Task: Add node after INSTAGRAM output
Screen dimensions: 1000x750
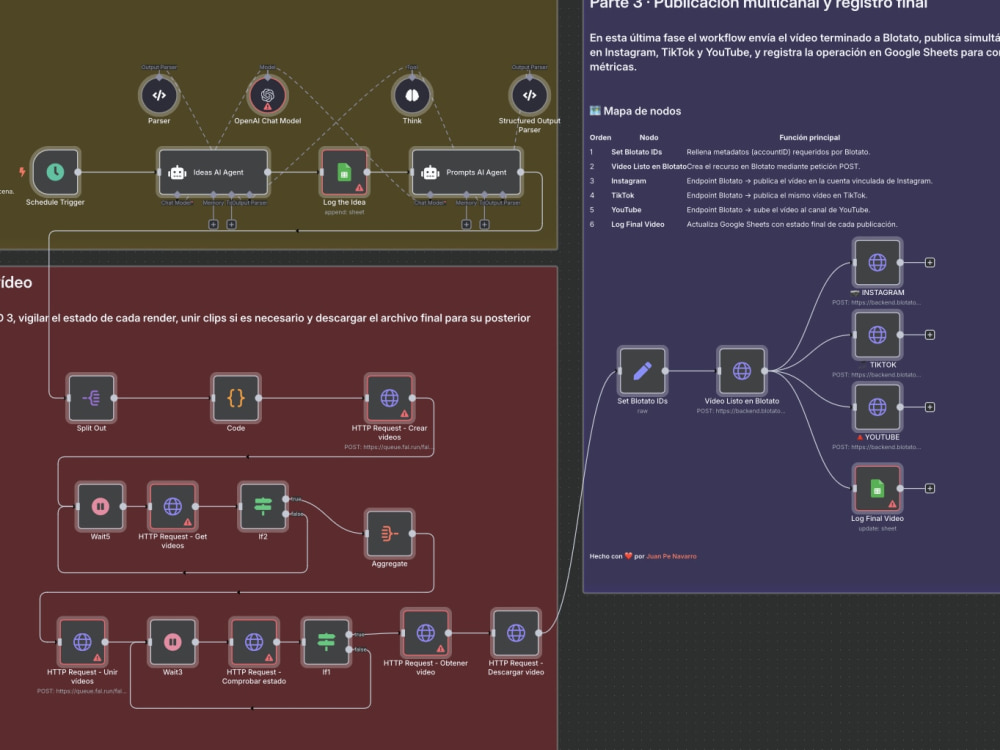Action: (x=930, y=262)
